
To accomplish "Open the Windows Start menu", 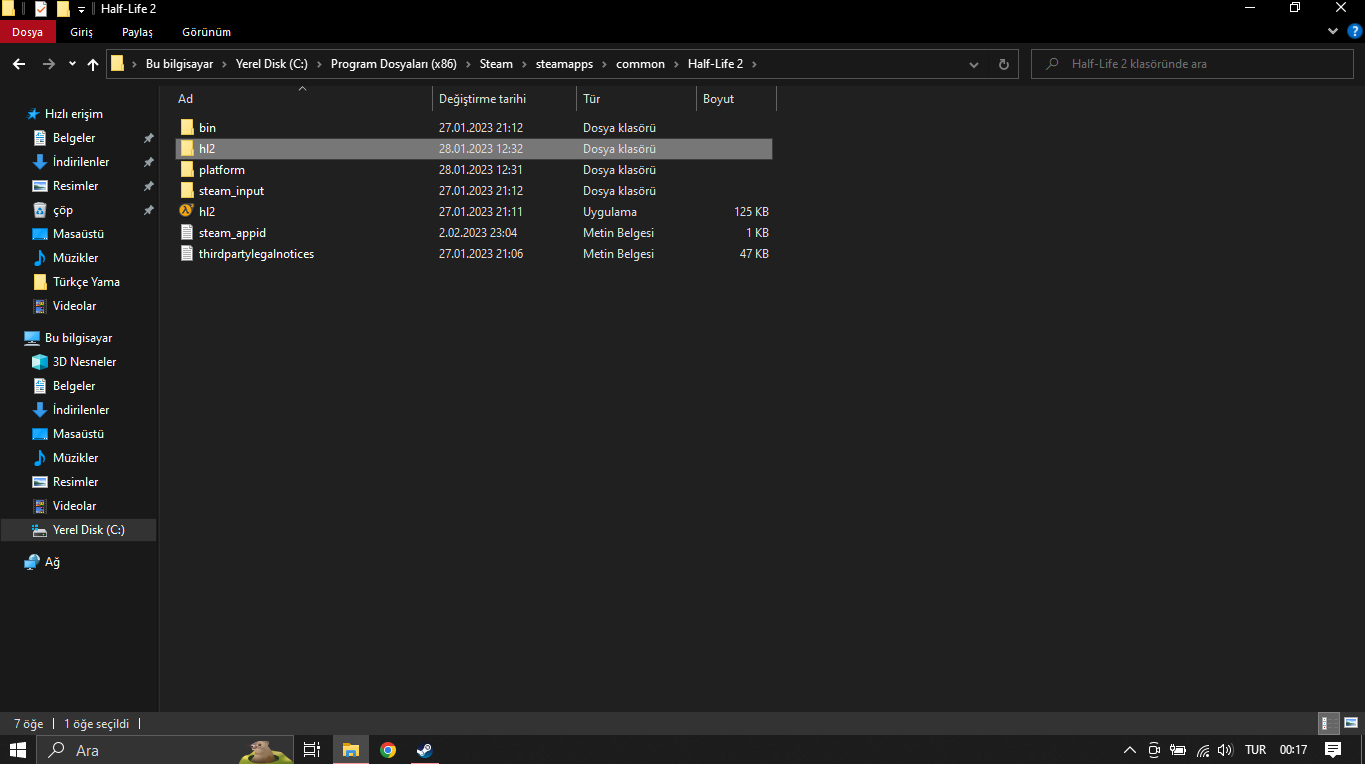I will click(18, 750).
